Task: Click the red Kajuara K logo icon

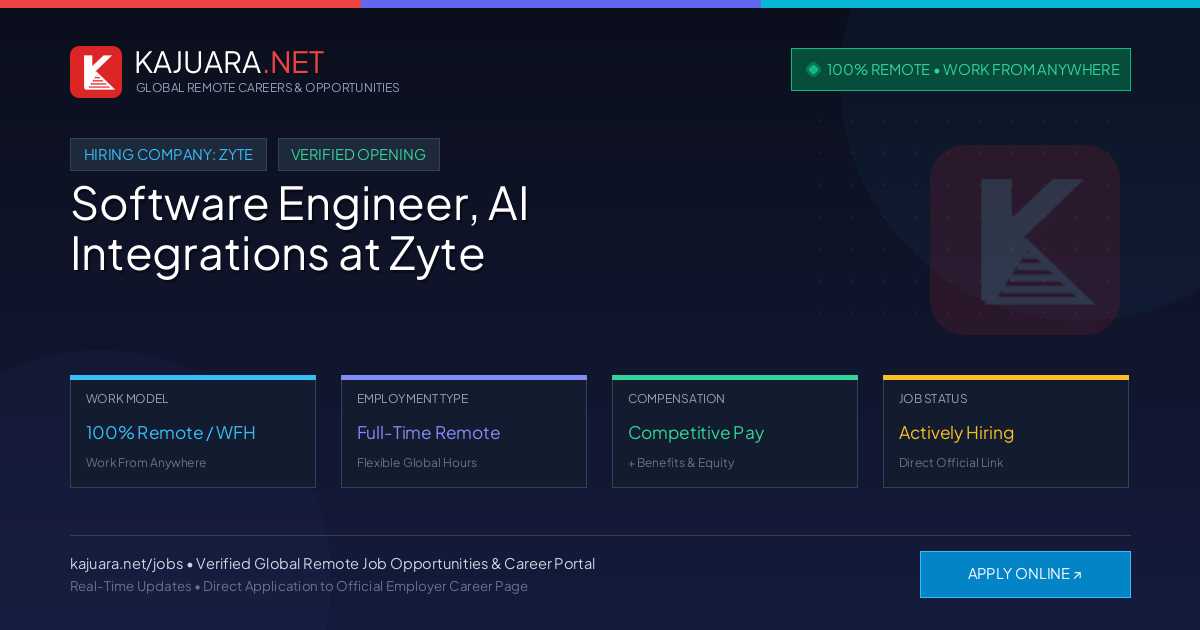Action: coord(96,72)
